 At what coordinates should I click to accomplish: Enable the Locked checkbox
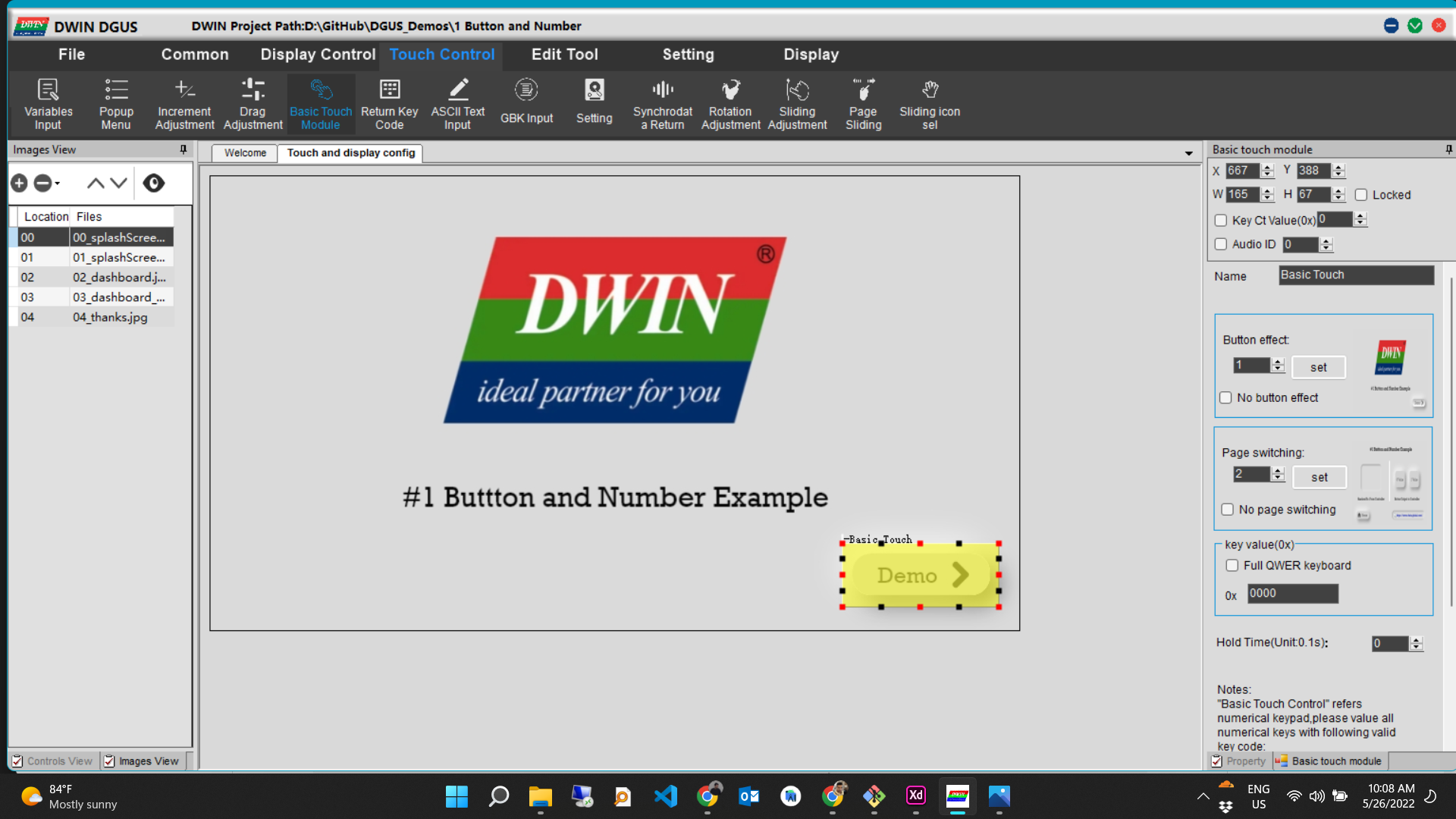click(1360, 195)
